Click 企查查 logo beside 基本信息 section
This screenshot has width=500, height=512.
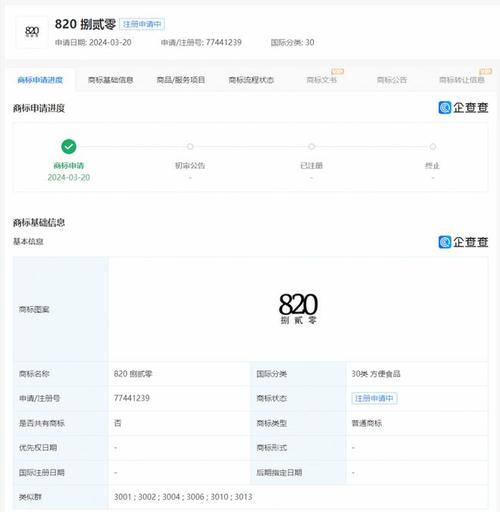[463, 242]
